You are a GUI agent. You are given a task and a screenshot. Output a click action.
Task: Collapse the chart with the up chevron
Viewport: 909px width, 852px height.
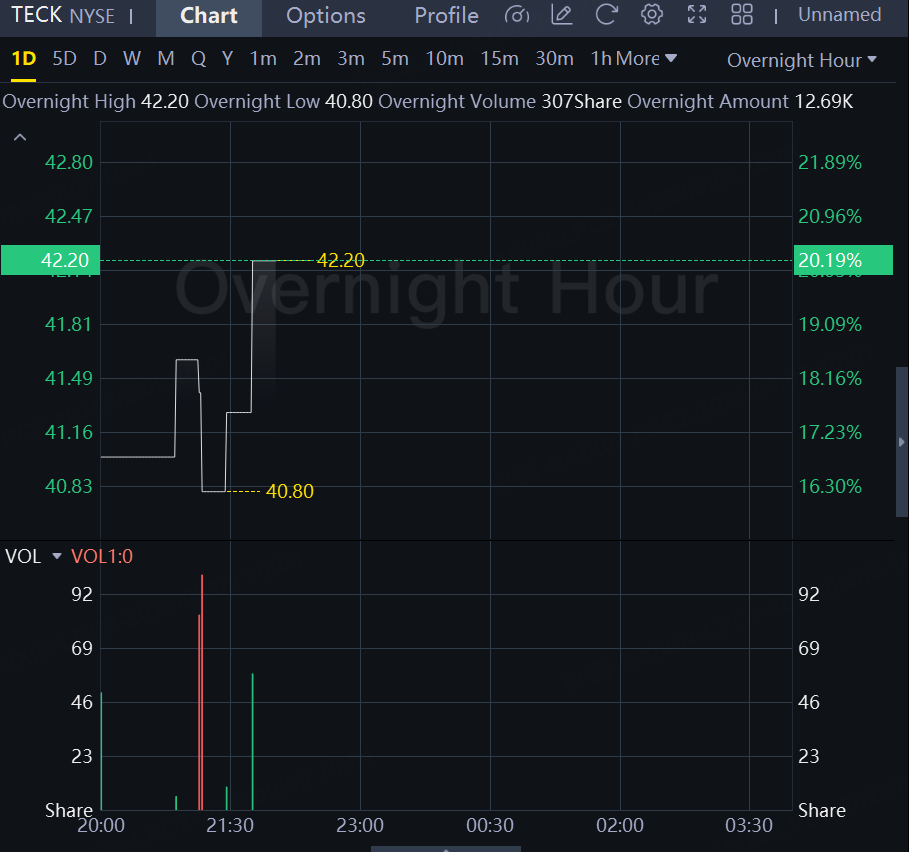(20, 137)
